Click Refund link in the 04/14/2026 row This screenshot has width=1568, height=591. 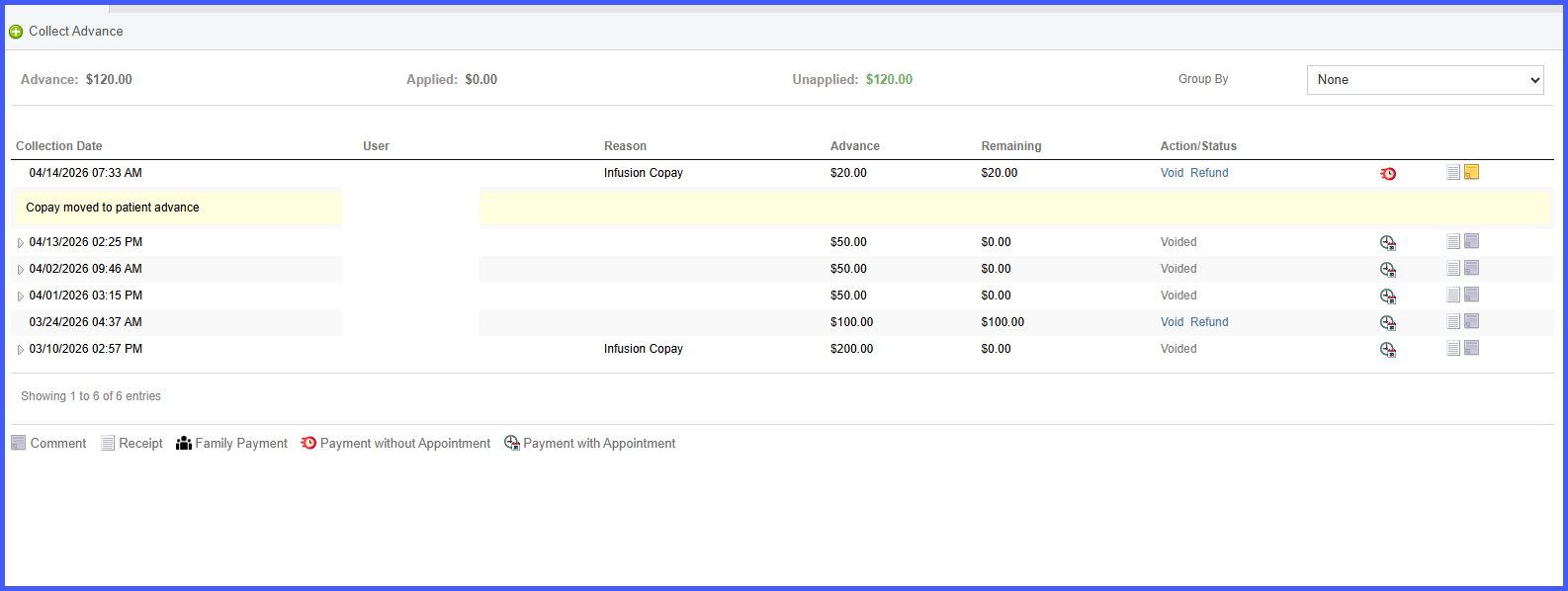click(x=1209, y=173)
